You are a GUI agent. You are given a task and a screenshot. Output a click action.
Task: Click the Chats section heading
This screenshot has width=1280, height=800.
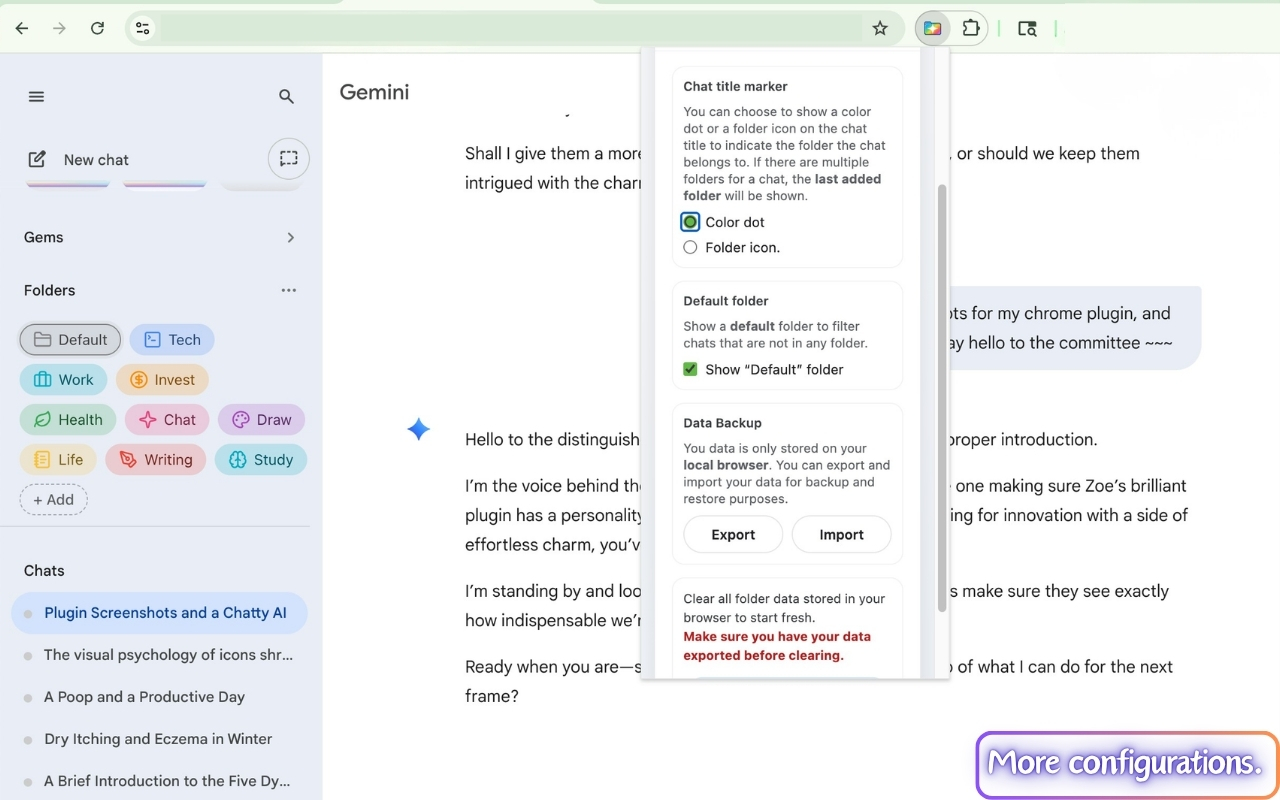(x=44, y=570)
